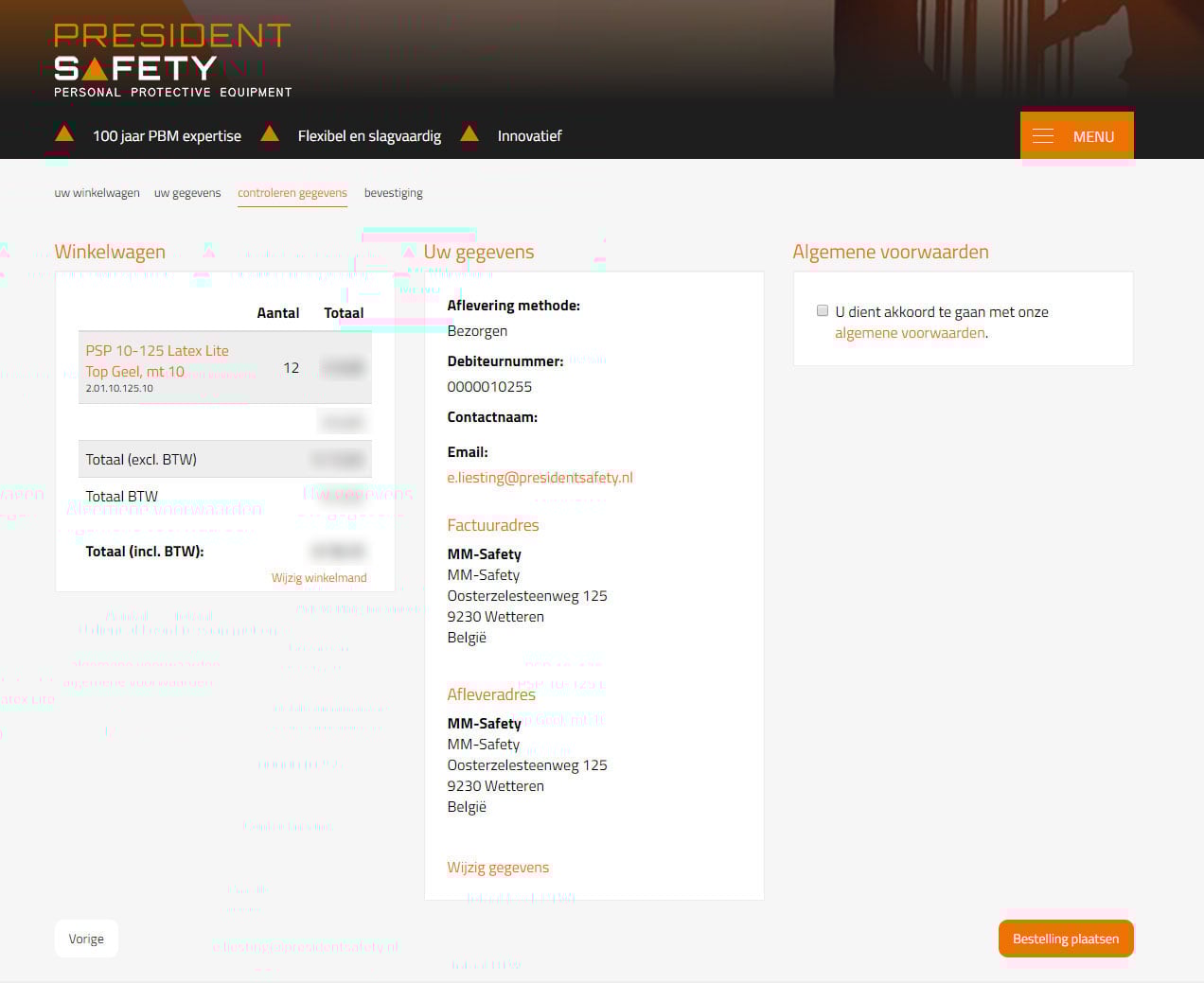Click Wijzig winkelmand link

pyautogui.click(x=318, y=578)
